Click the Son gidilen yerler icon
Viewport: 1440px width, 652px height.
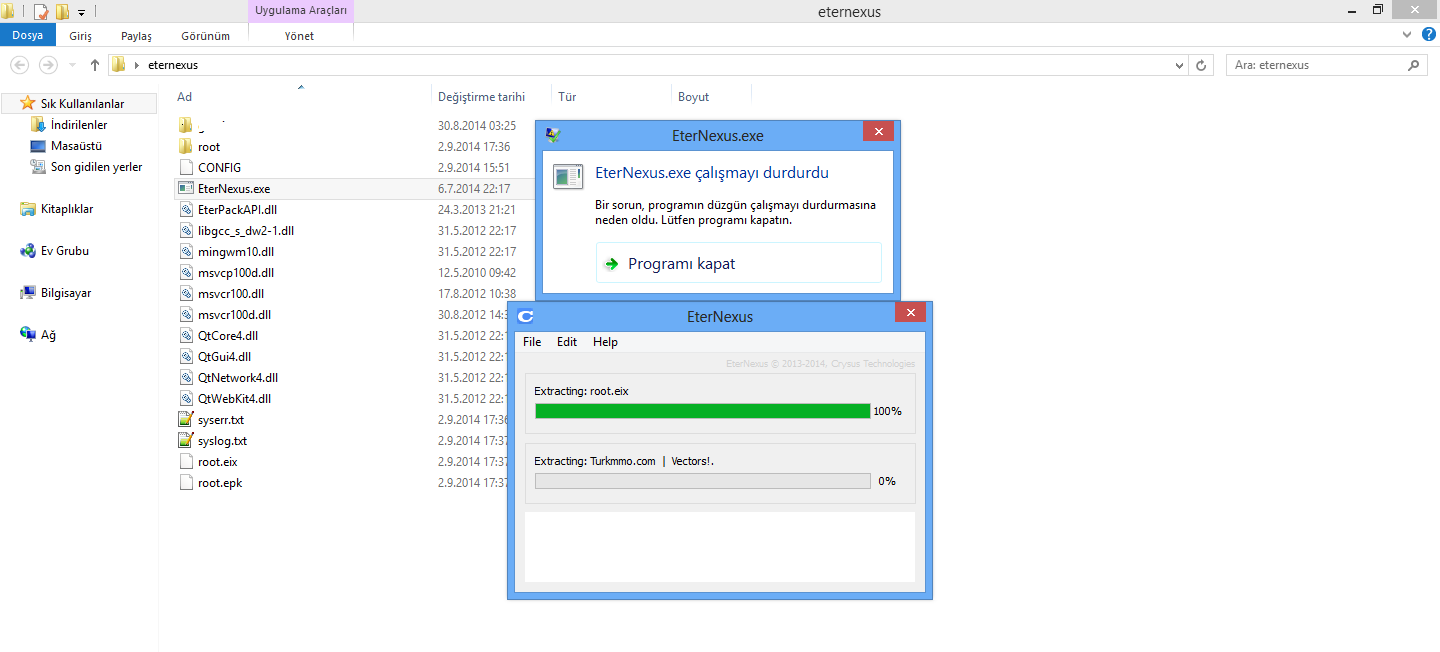tap(38, 167)
